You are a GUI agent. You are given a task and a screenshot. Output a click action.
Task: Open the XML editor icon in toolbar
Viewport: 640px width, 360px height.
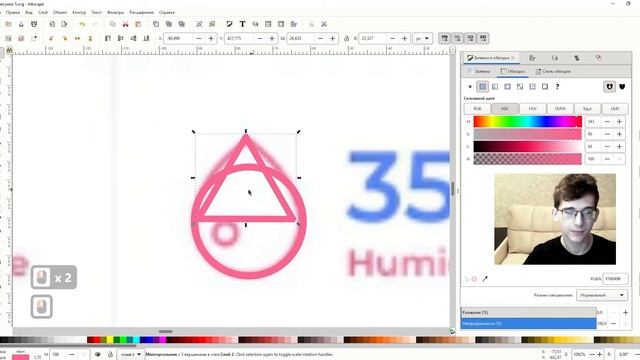click(268, 24)
